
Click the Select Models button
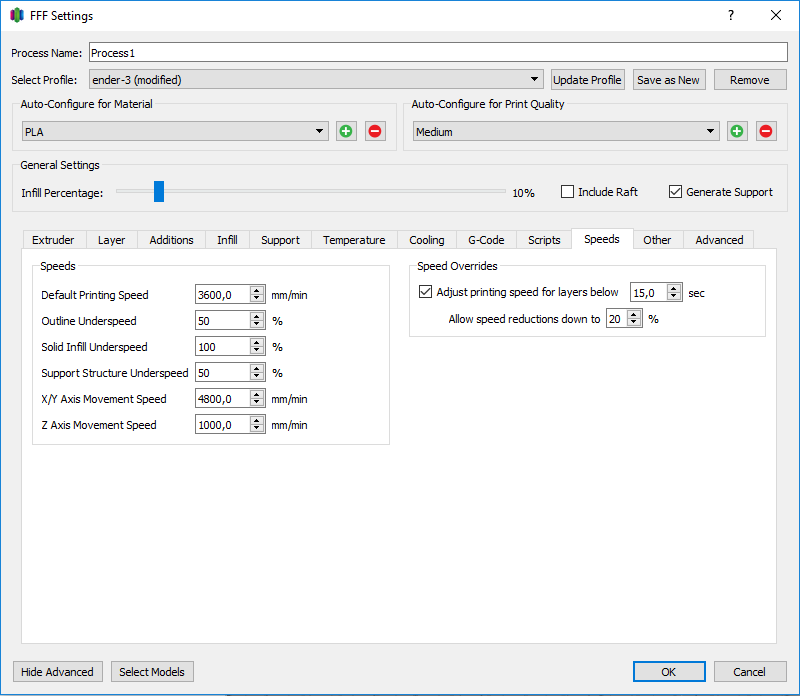(x=152, y=672)
